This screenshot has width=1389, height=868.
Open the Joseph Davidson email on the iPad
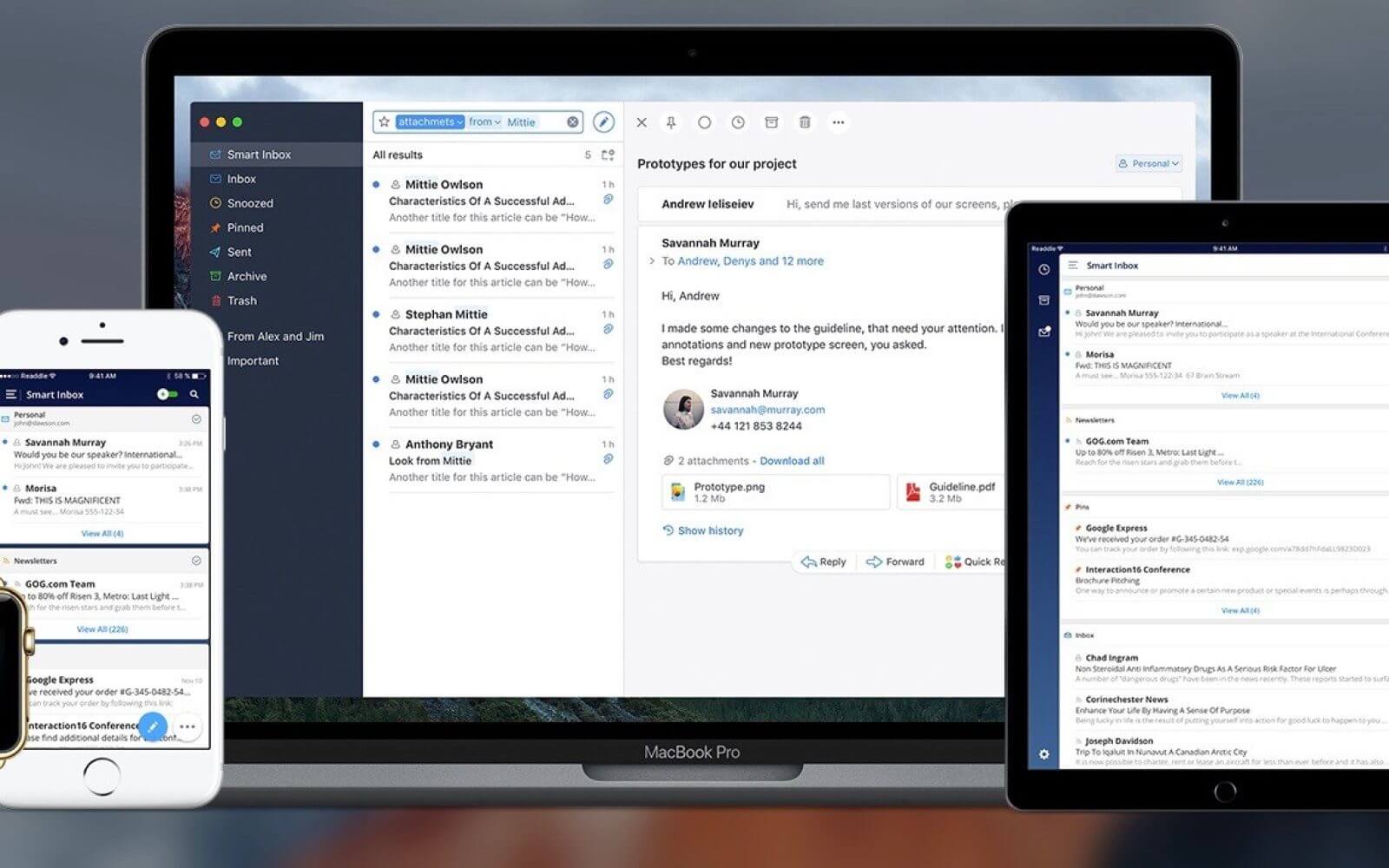click(x=1224, y=752)
